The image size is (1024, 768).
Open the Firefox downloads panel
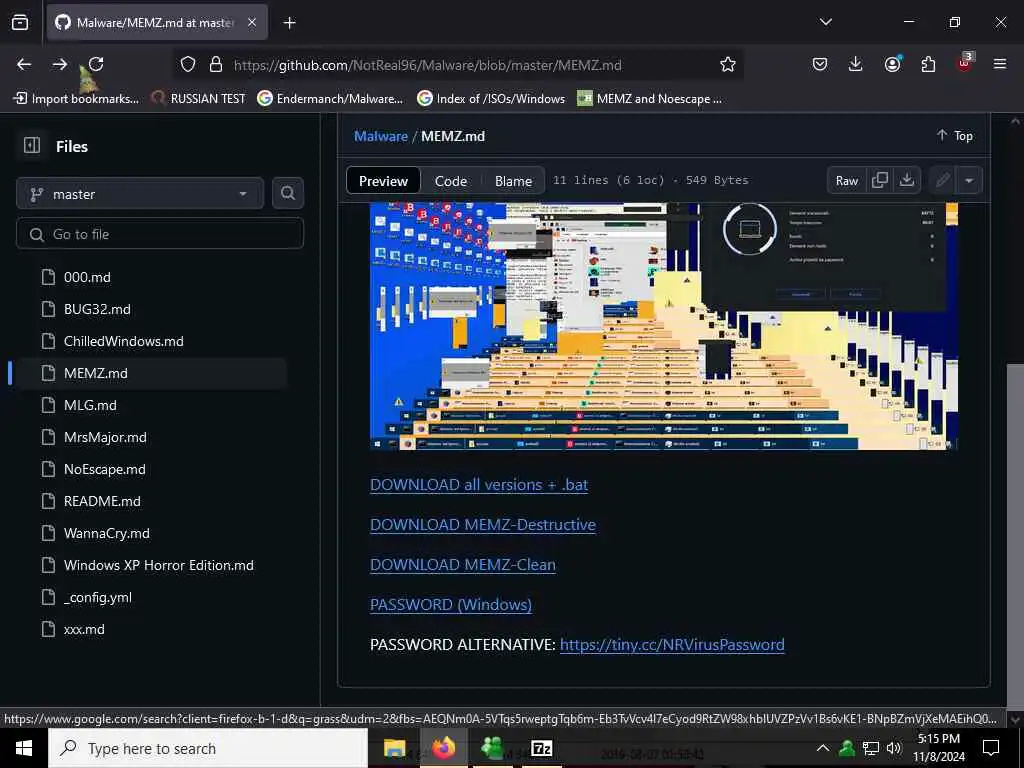[x=855, y=64]
